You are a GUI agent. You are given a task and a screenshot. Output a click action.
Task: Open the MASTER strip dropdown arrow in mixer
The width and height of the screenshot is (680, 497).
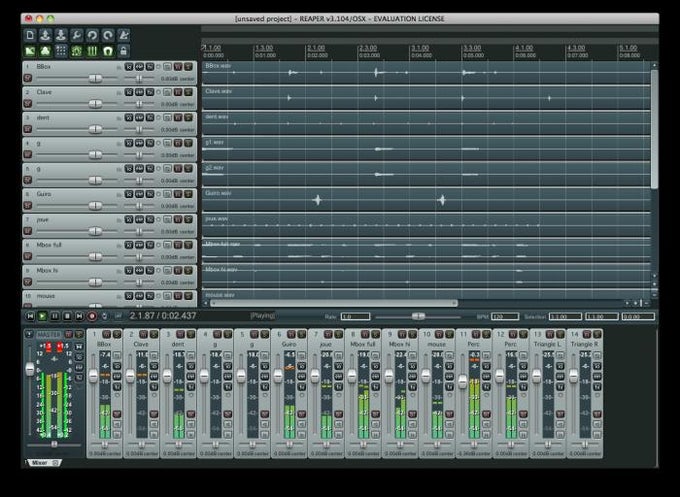tap(29, 334)
